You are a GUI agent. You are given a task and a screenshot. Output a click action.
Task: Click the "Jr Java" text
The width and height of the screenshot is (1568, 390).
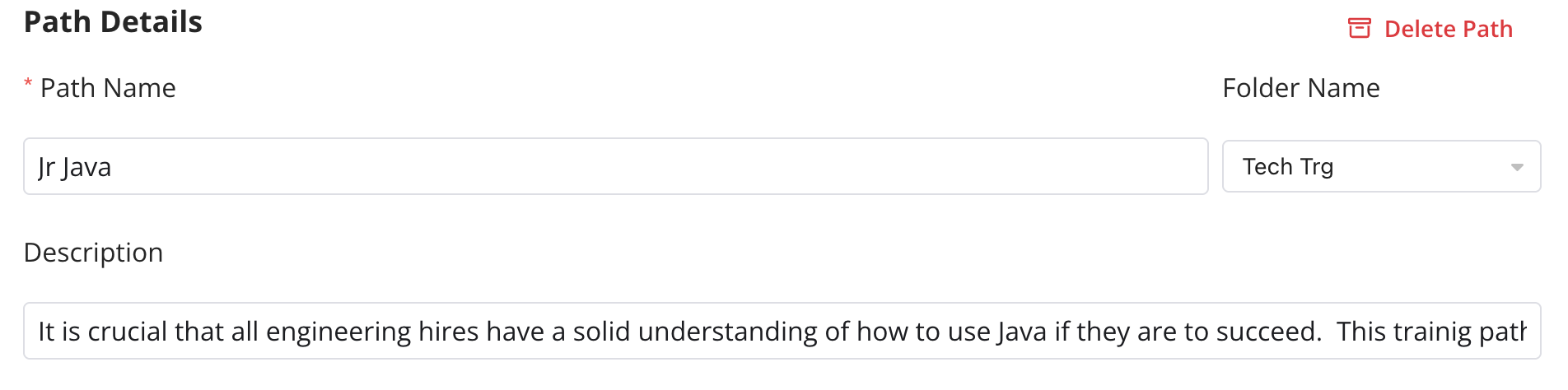click(75, 167)
